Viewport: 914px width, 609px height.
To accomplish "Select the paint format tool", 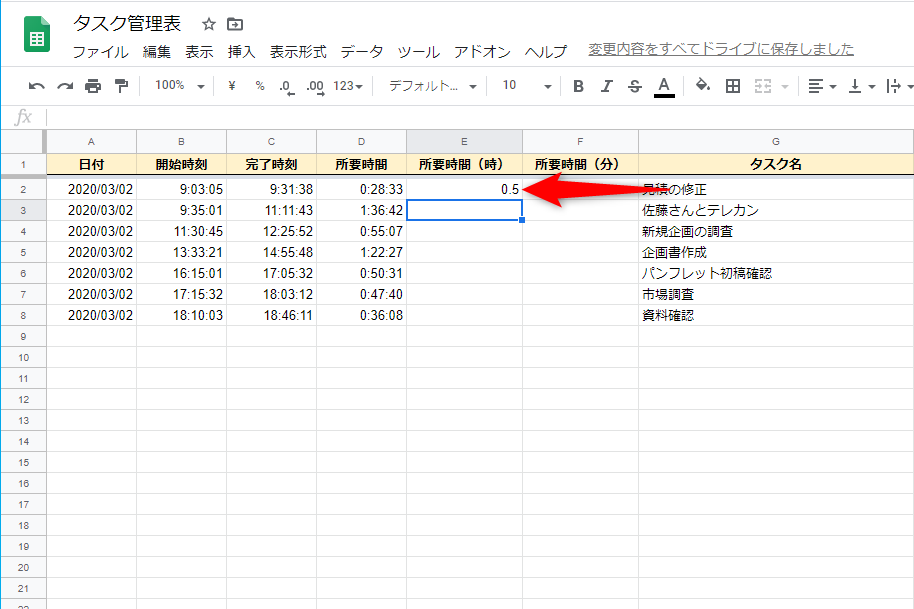I will click(122, 86).
